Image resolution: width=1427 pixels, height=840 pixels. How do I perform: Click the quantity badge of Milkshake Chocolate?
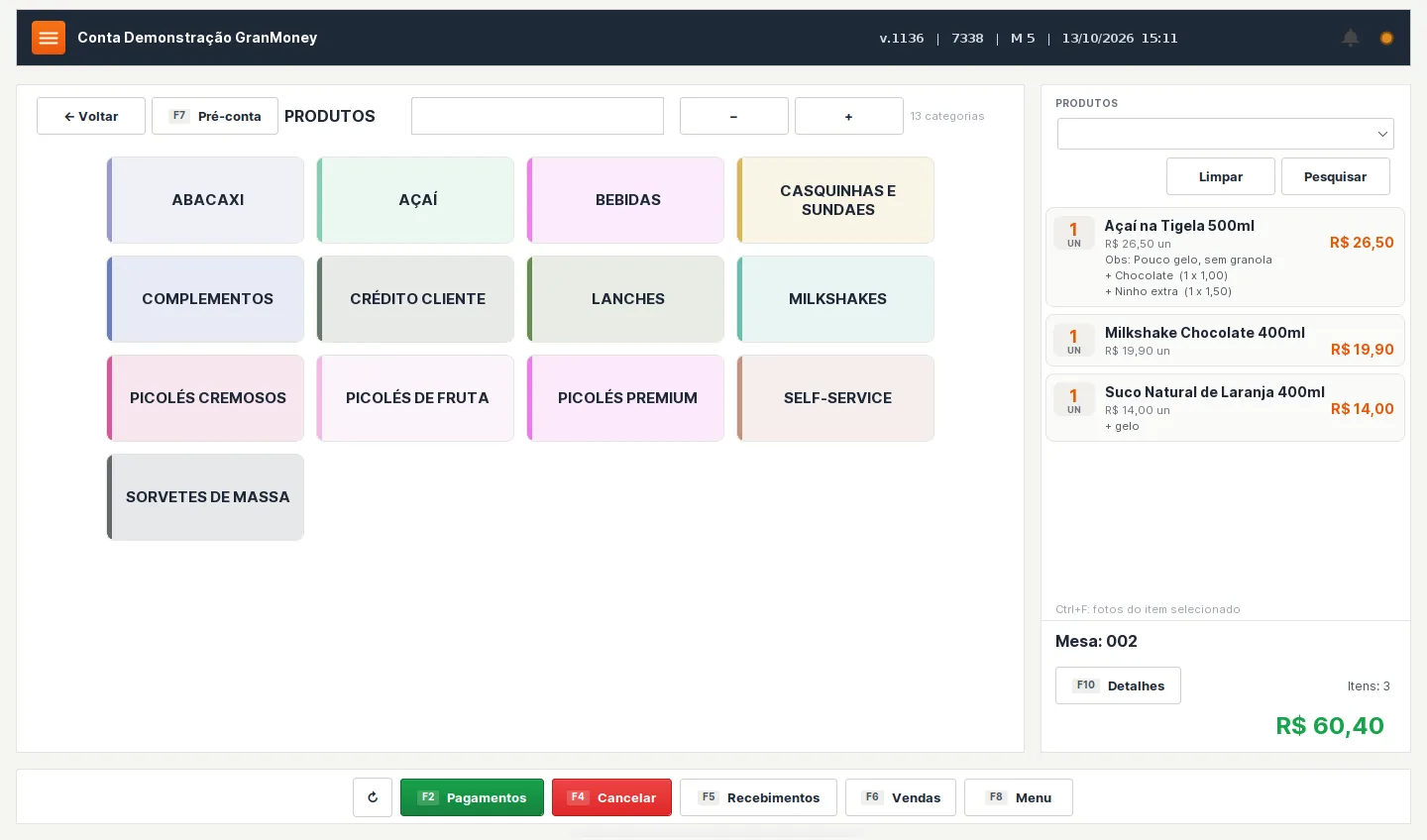[x=1074, y=341]
